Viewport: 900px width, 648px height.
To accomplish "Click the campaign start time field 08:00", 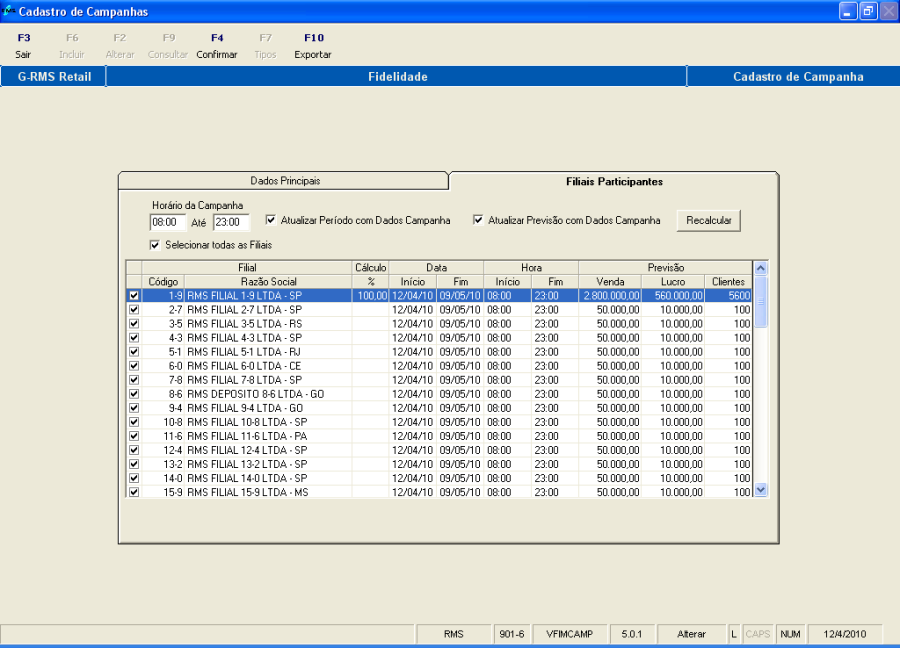I will pos(168,222).
